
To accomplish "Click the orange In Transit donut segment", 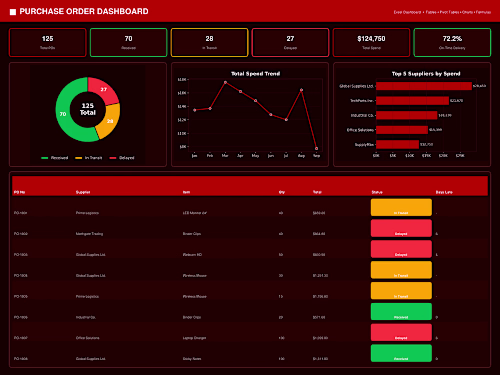I will 110,121.
